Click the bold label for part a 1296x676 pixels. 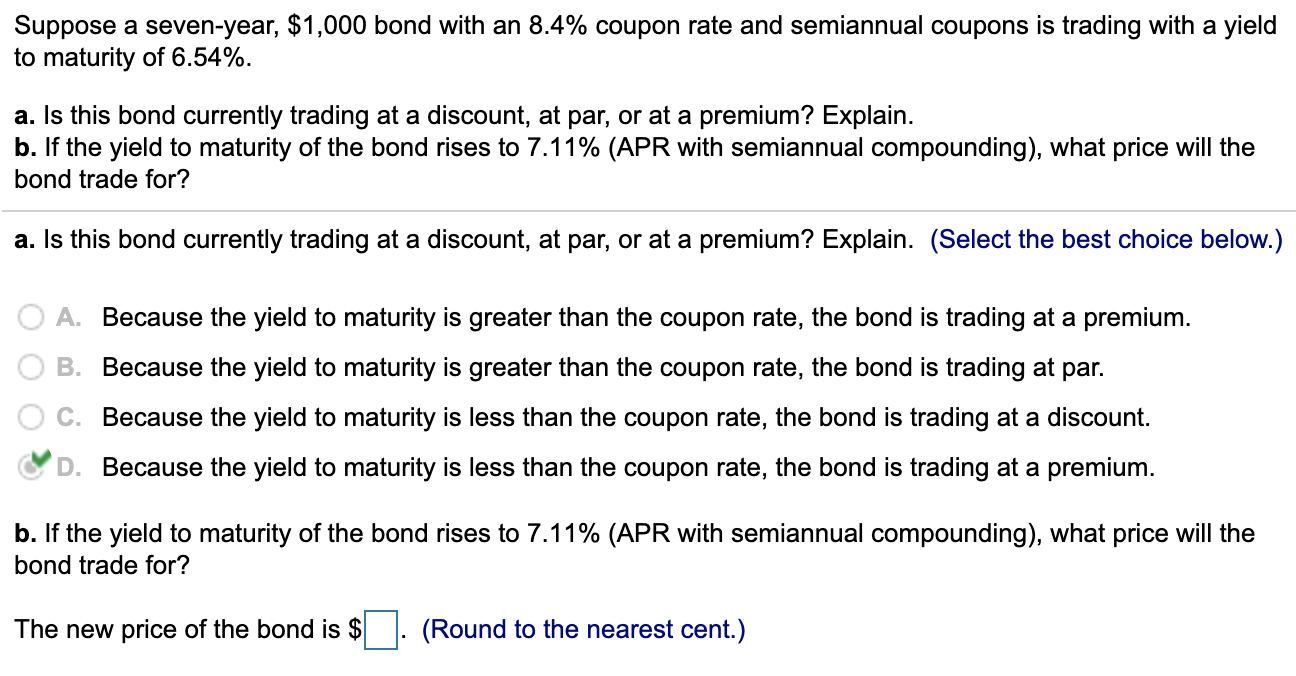(x=21, y=239)
